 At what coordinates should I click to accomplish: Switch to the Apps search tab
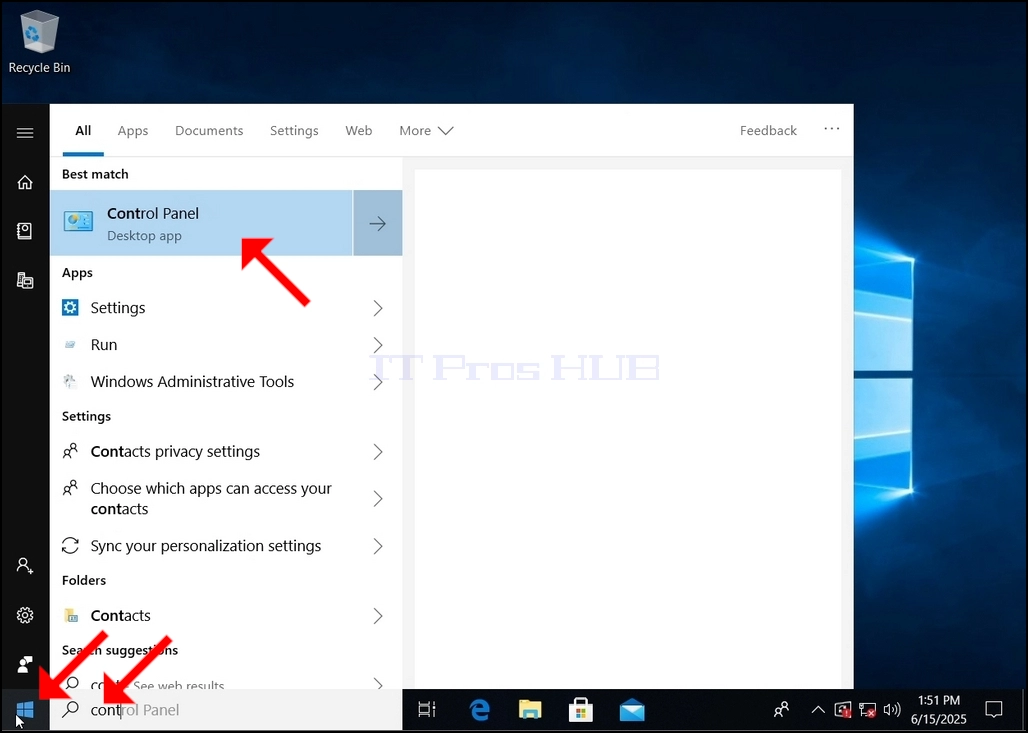click(x=133, y=130)
